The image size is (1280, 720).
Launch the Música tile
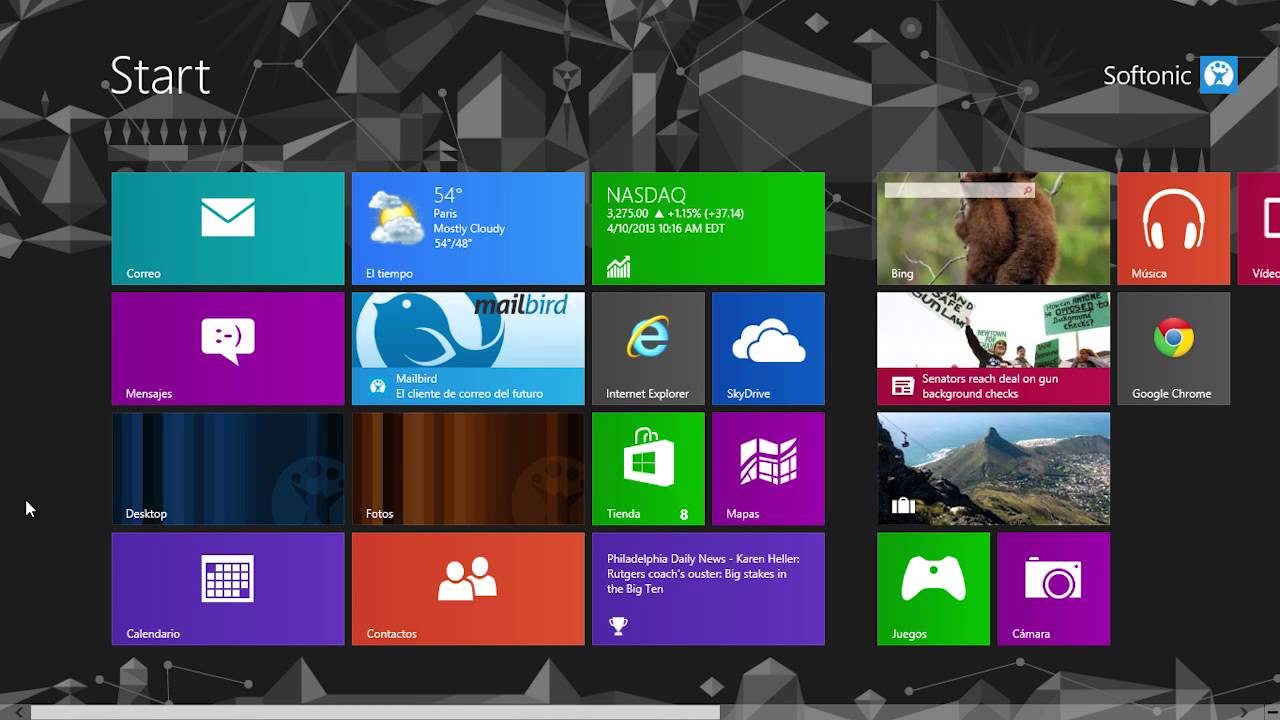click(1173, 229)
